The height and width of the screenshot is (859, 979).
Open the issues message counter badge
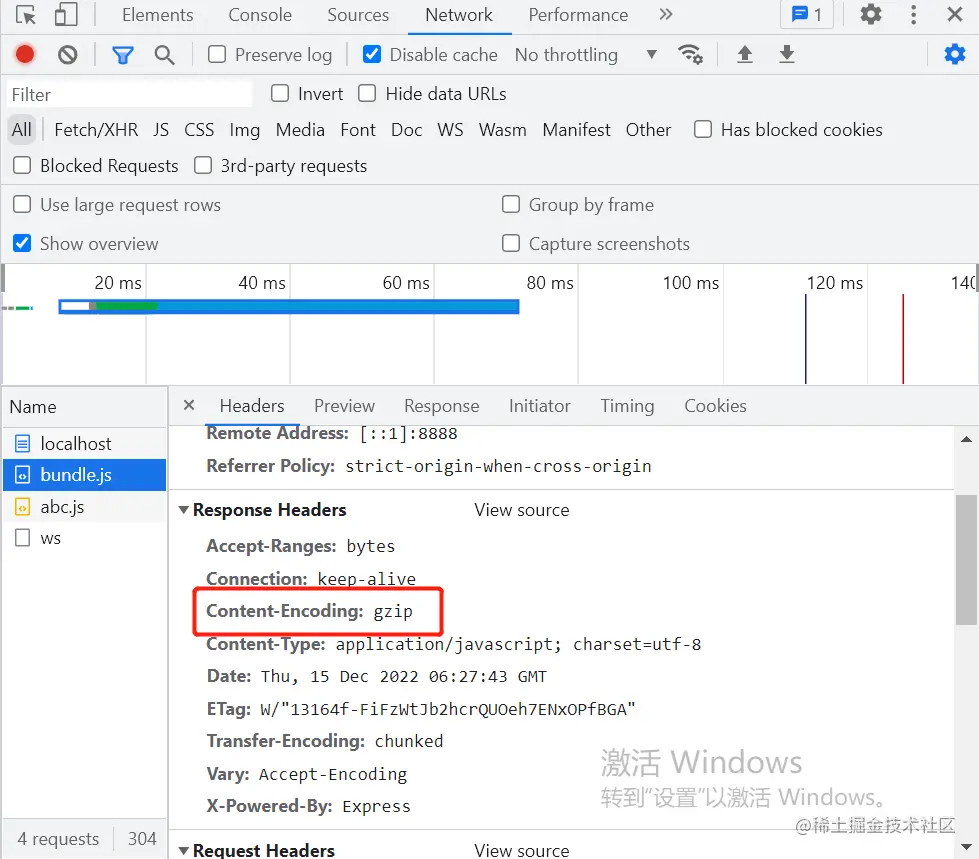pos(807,14)
